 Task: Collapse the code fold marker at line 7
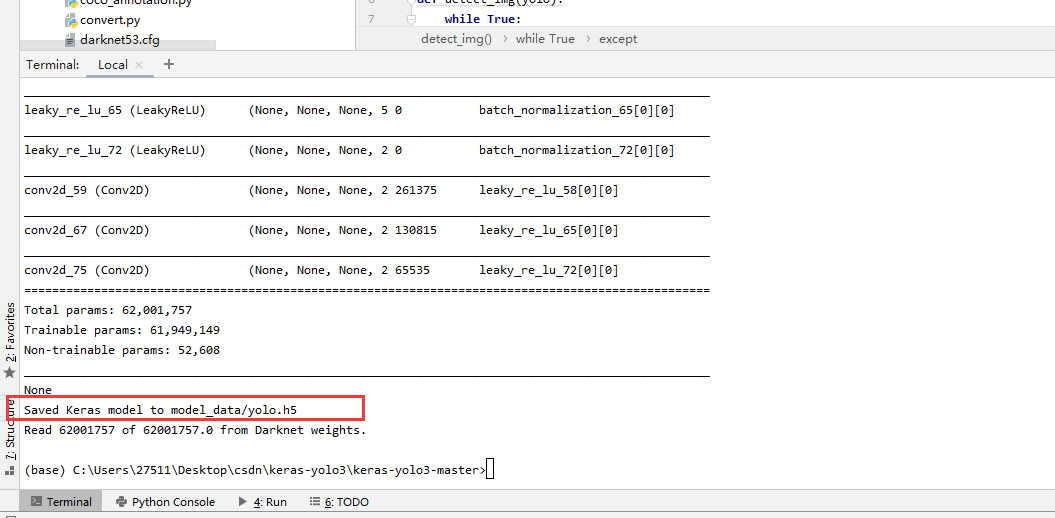point(412,20)
